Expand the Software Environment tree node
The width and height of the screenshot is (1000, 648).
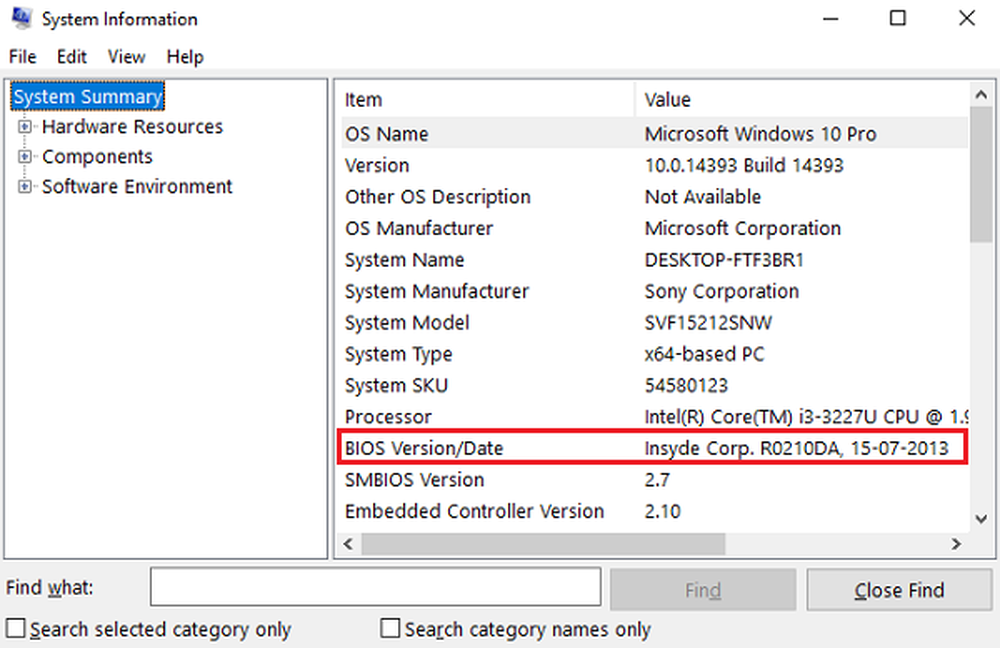[25, 187]
